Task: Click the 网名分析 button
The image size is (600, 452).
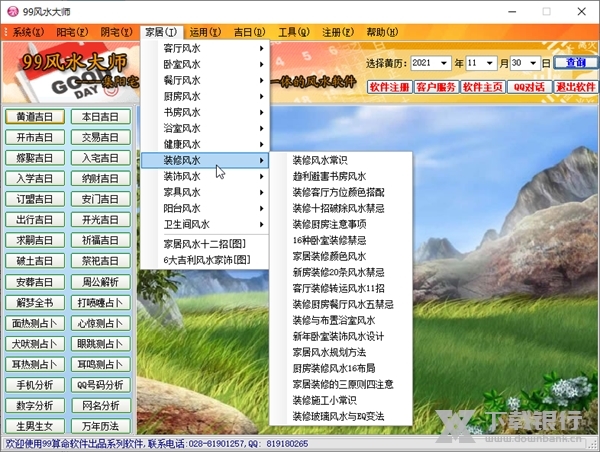Action: pyautogui.click(x=101, y=406)
